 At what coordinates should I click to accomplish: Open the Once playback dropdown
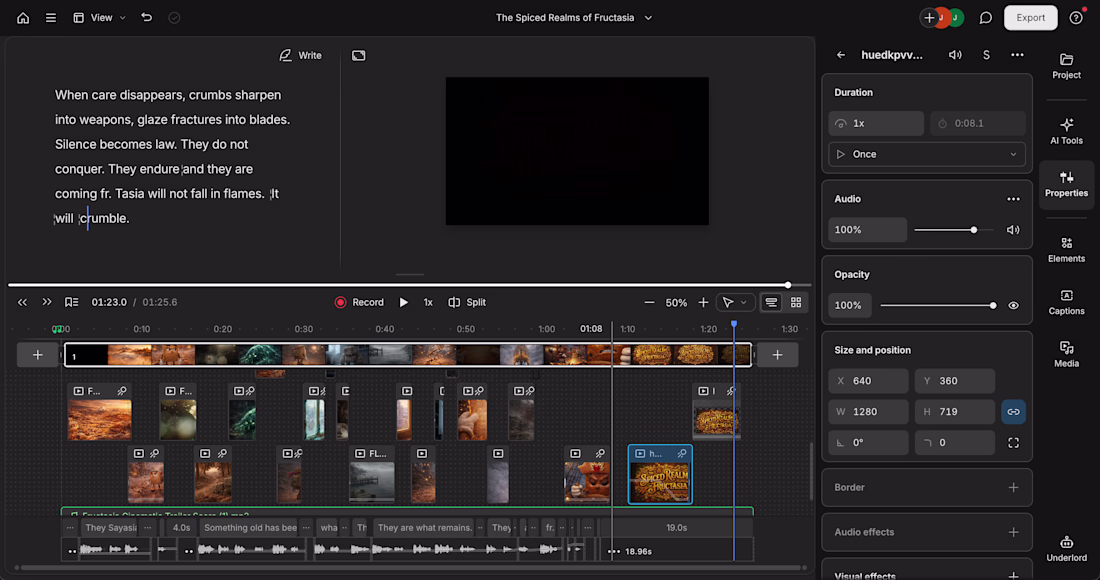[927, 154]
